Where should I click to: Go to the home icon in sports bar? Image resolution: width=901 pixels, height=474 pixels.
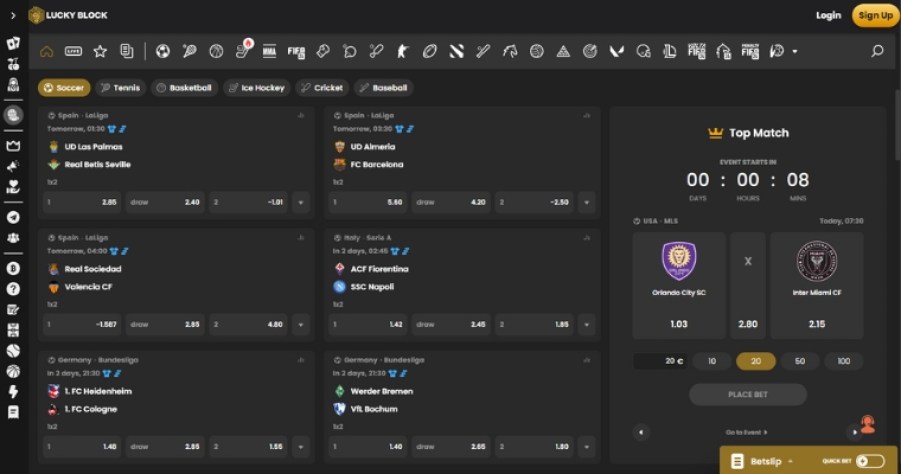click(47, 51)
